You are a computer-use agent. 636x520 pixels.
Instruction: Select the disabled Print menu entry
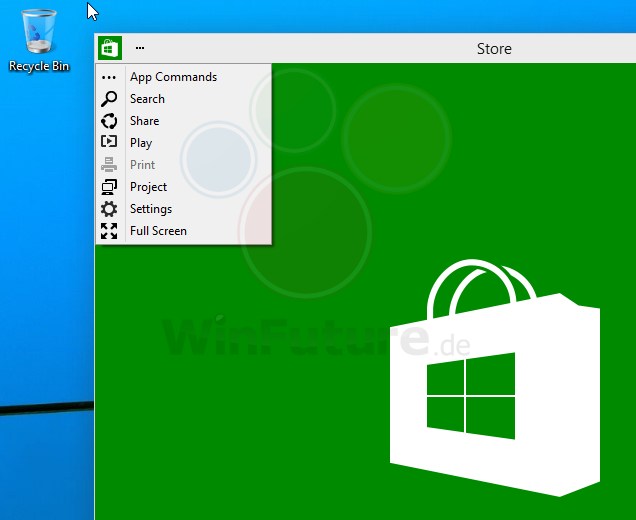pyautogui.click(x=184, y=165)
